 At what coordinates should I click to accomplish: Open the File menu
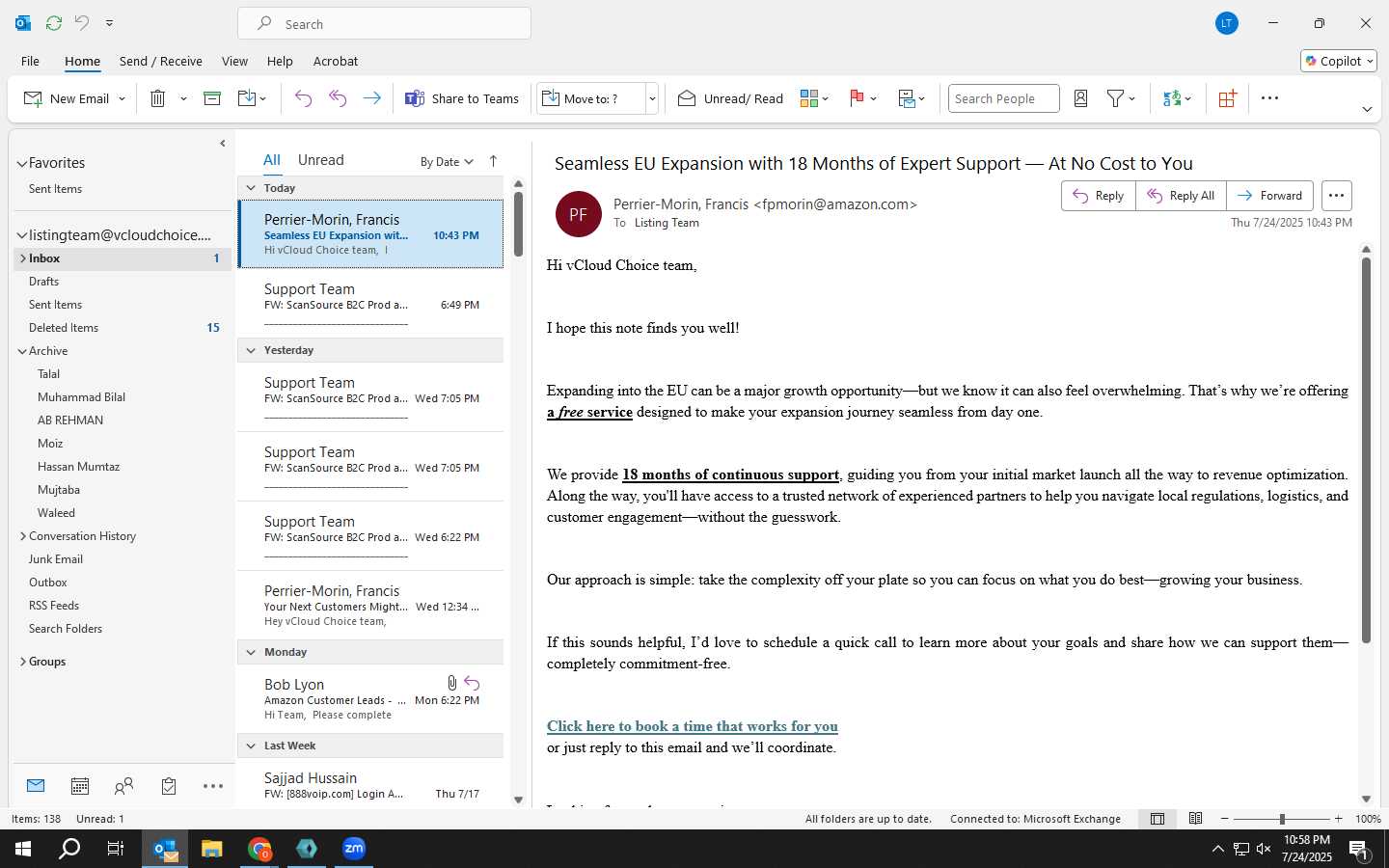pyautogui.click(x=30, y=61)
